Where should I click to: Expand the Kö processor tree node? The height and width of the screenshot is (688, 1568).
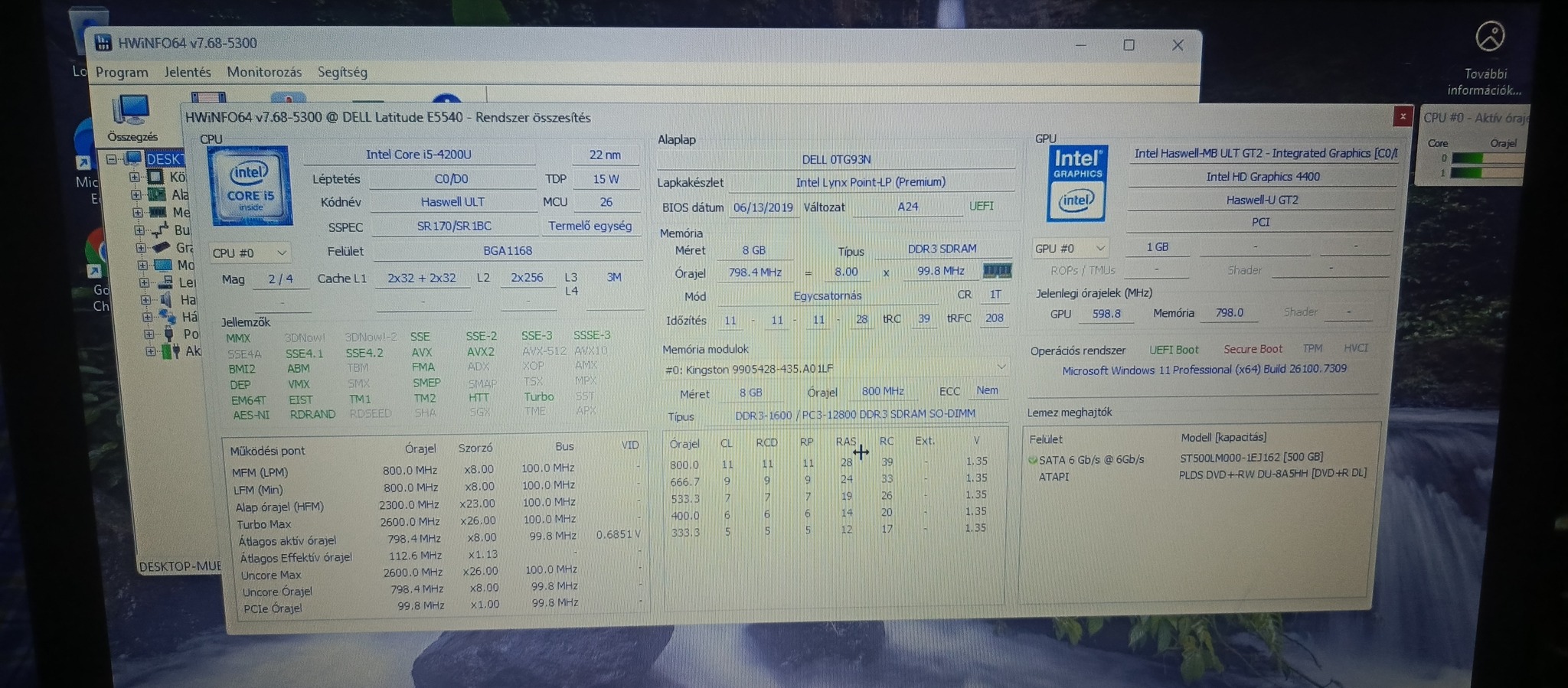(135, 177)
